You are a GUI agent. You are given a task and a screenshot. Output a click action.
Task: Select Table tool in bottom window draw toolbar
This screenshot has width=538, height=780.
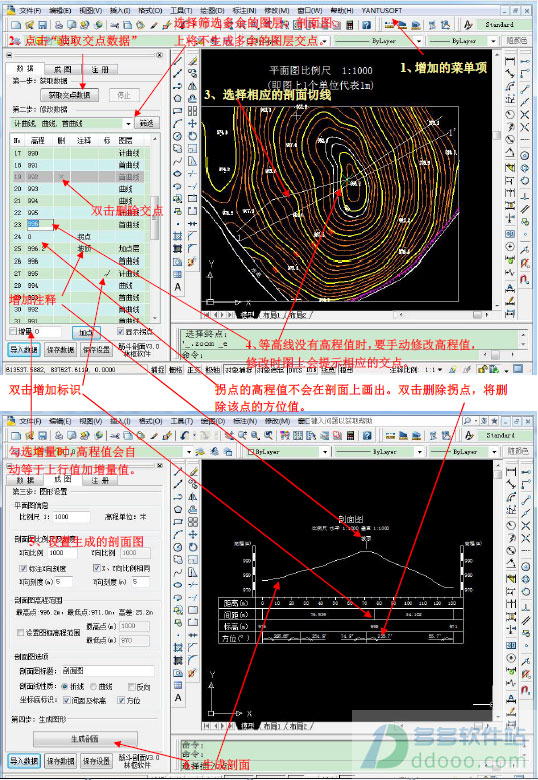coord(178,685)
